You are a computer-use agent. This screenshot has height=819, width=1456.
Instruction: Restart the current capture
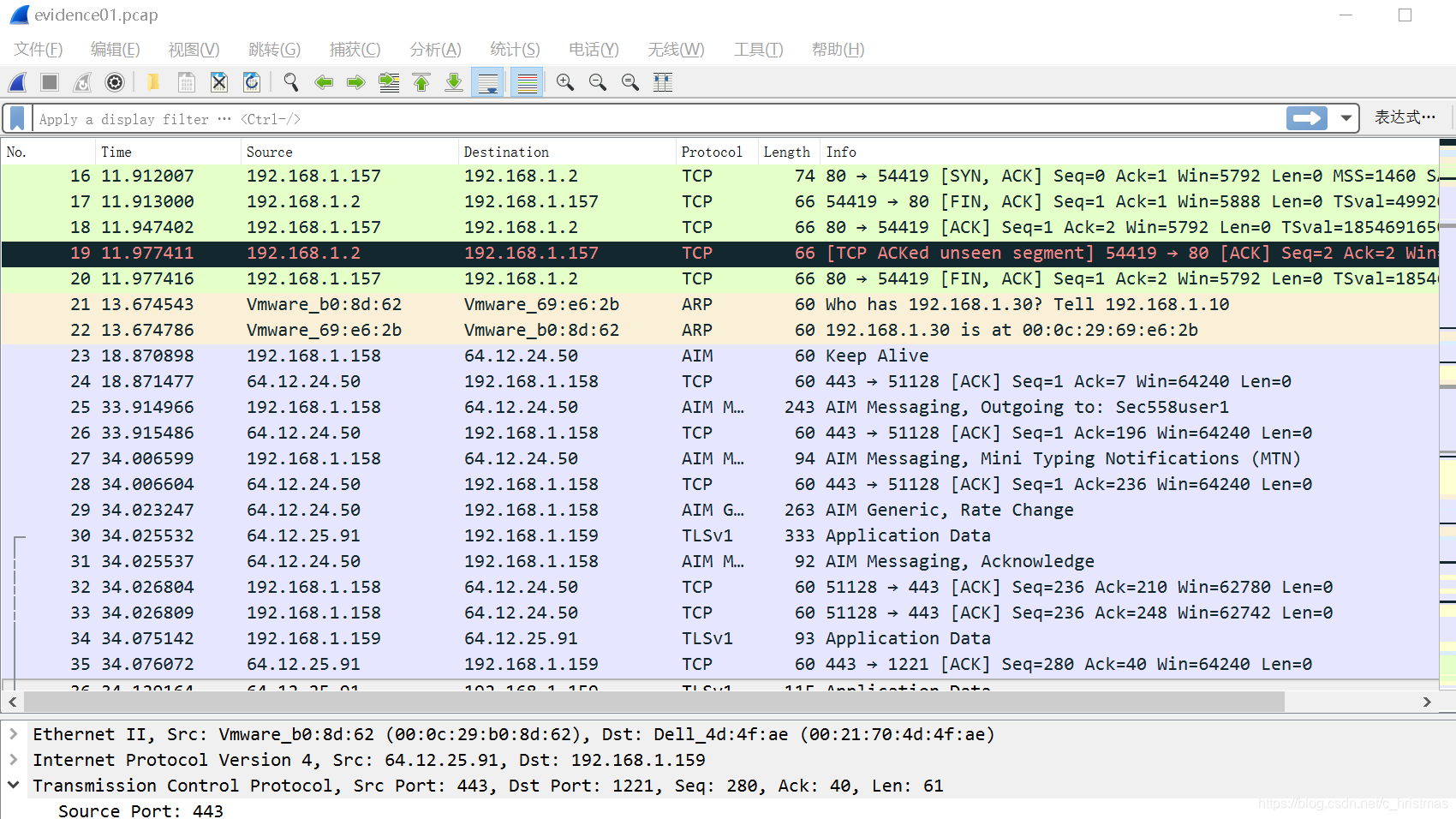tap(82, 82)
